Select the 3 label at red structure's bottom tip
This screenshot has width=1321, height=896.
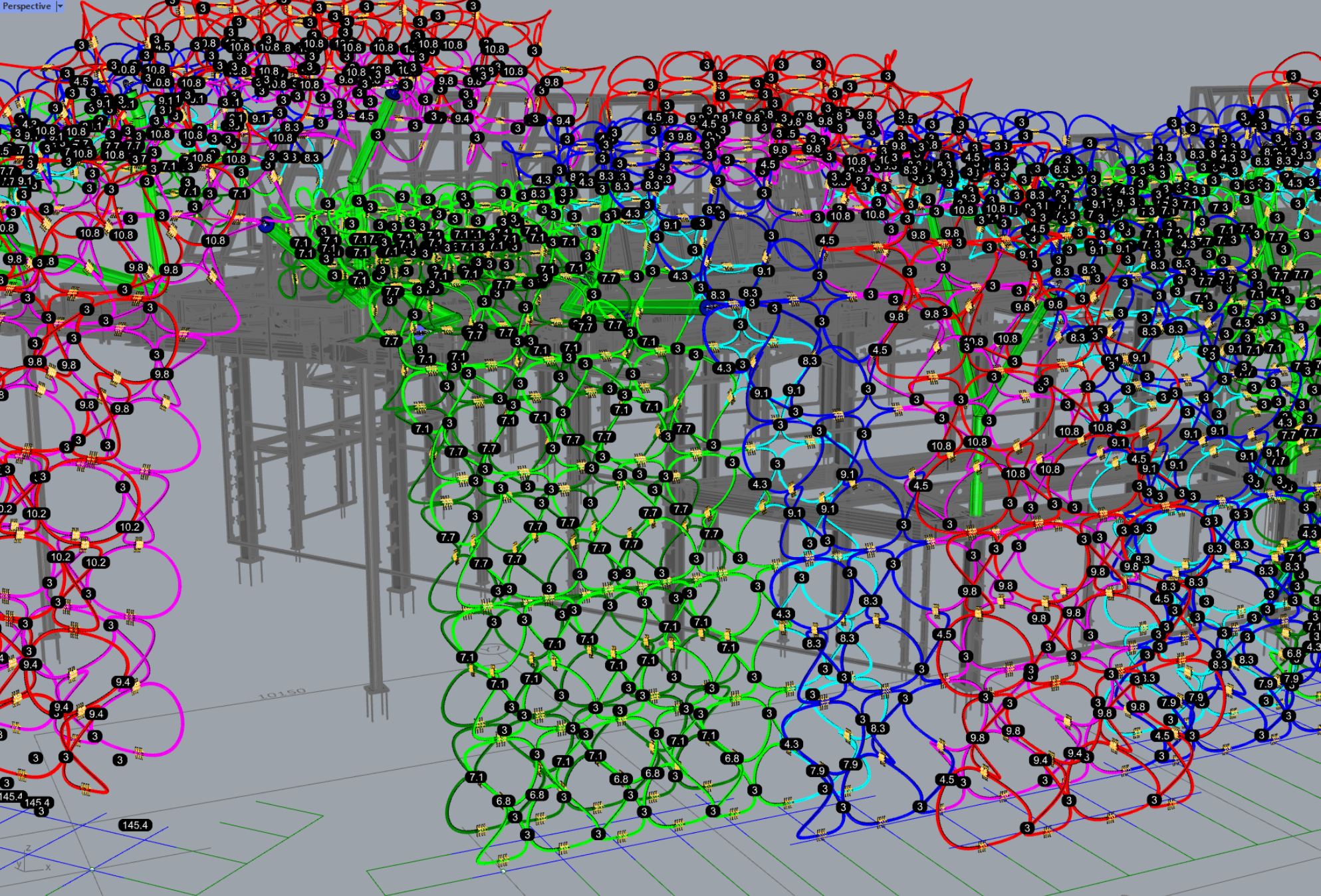coord(1027,828)
